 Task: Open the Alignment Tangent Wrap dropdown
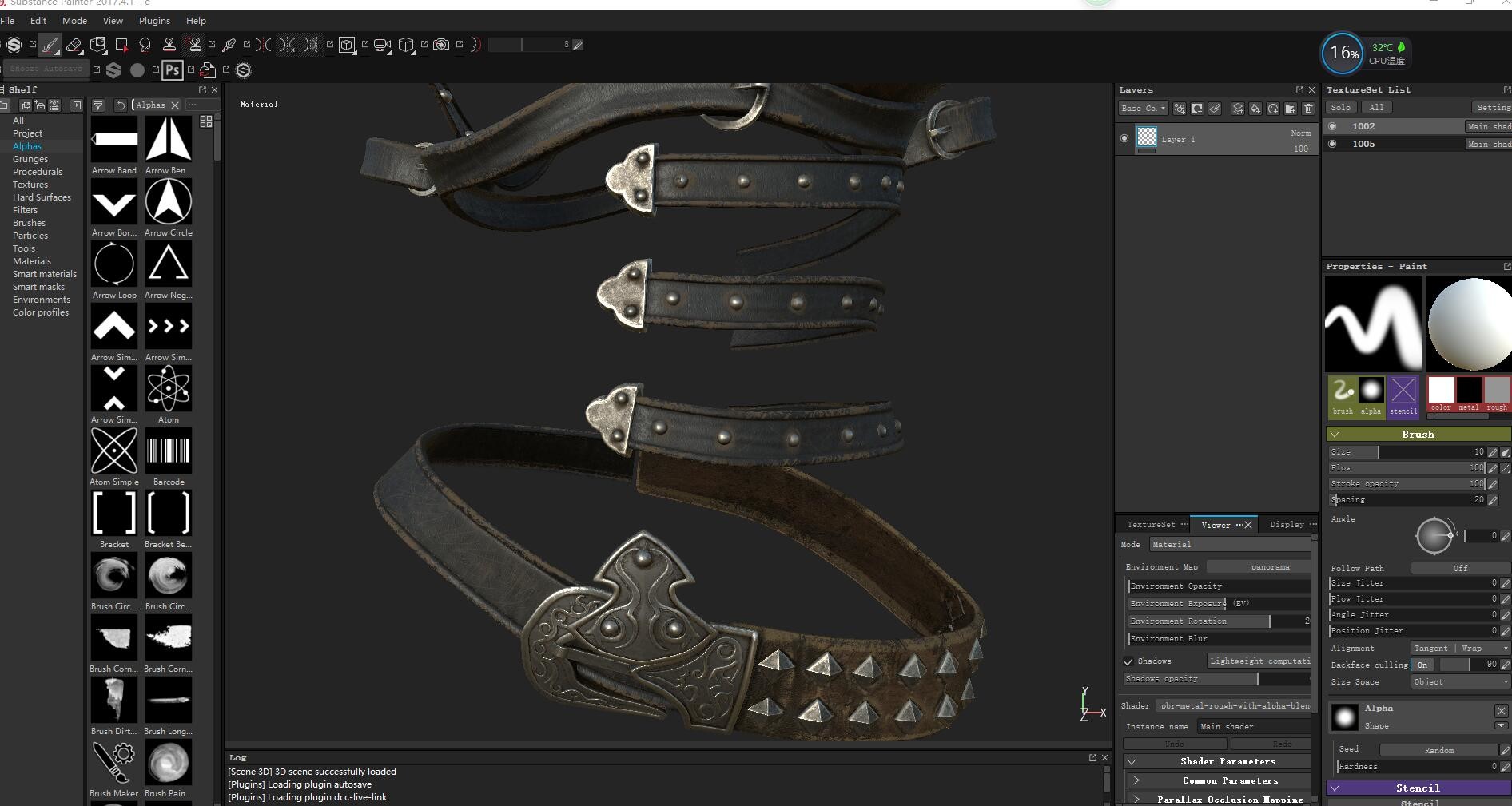point(1460,648)
